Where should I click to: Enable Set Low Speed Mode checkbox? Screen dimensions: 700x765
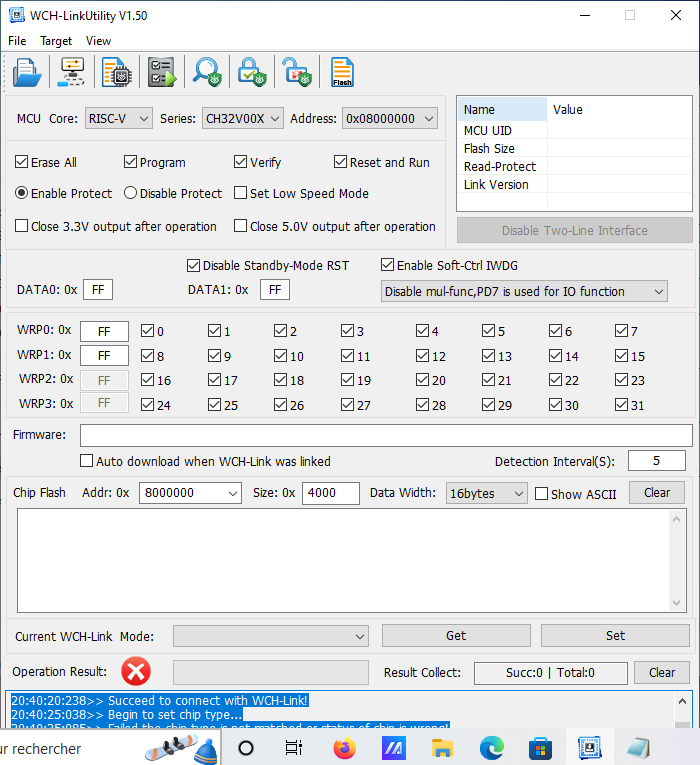click(241, 193)
